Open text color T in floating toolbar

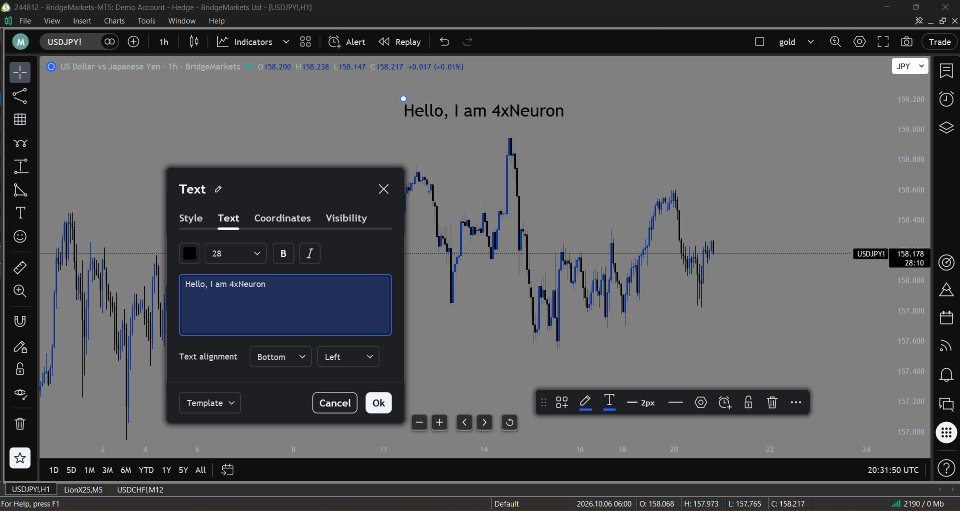pyautogui.click(x=609, y=402)
